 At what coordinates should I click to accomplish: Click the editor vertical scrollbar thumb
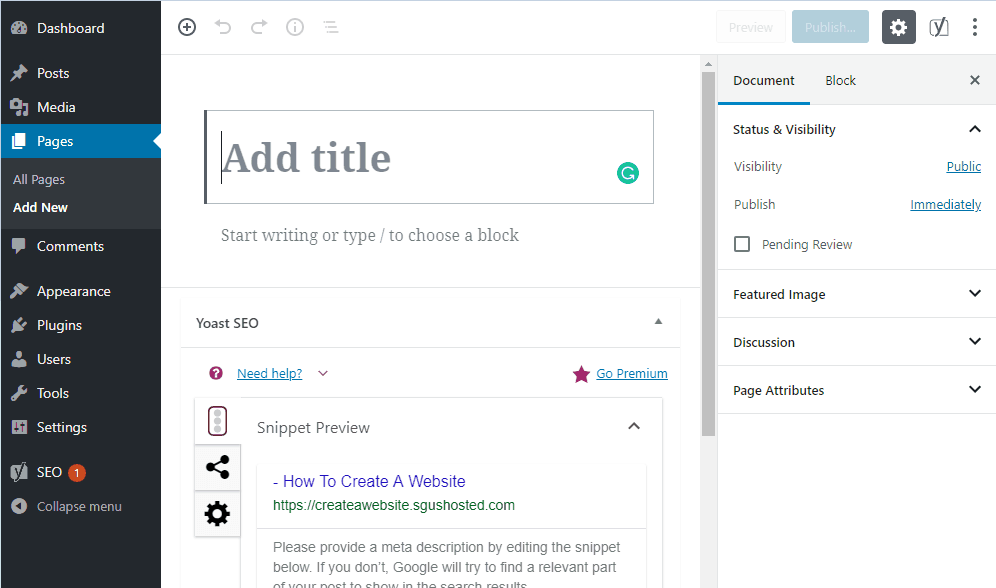pyautogui.click(x=708, y=254)
